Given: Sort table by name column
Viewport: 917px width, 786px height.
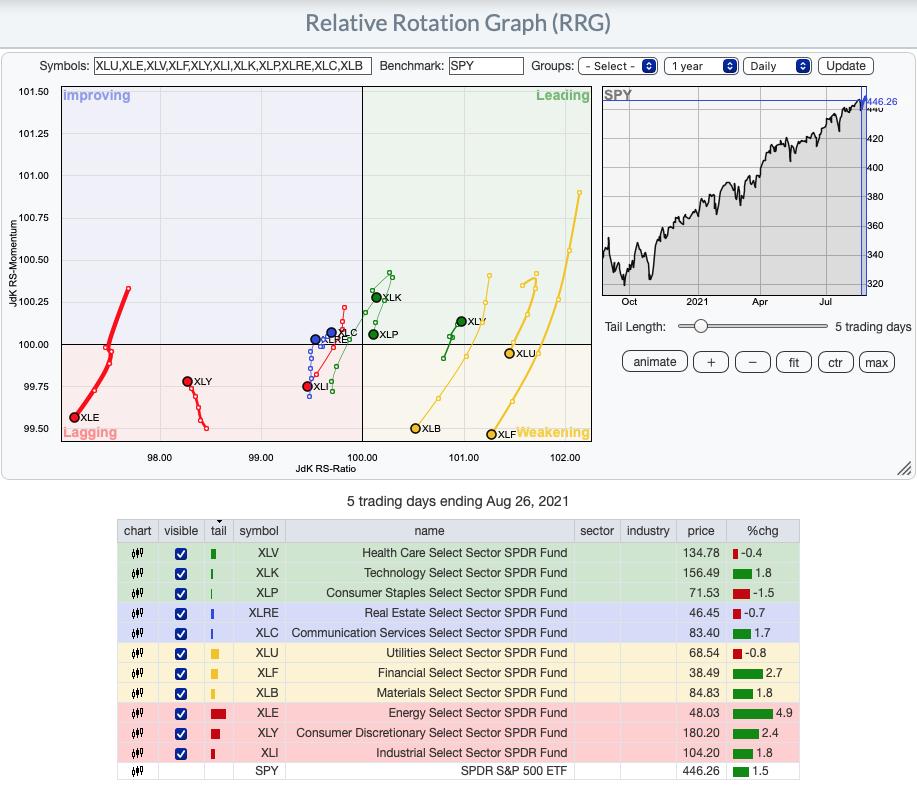Looking at the screenshot, I should click(x=429, y=530).
